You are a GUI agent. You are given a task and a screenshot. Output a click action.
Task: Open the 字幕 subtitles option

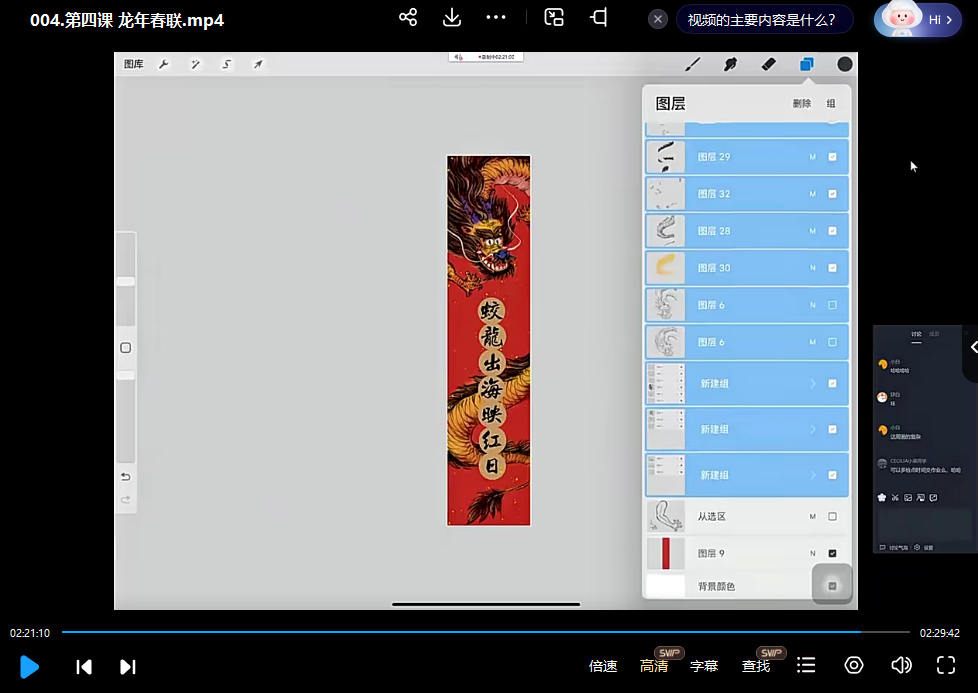[704, 666]
